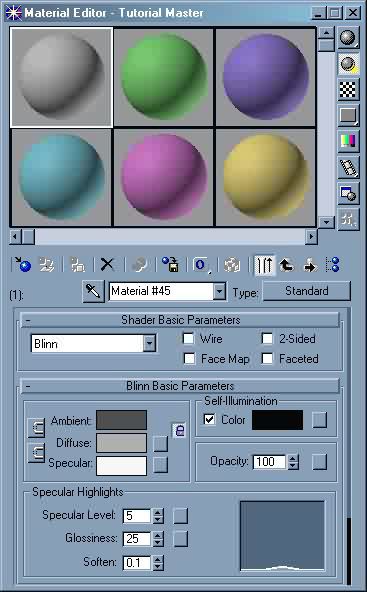
Task: Pick material from object eyedropper
Action: [93, 292]
